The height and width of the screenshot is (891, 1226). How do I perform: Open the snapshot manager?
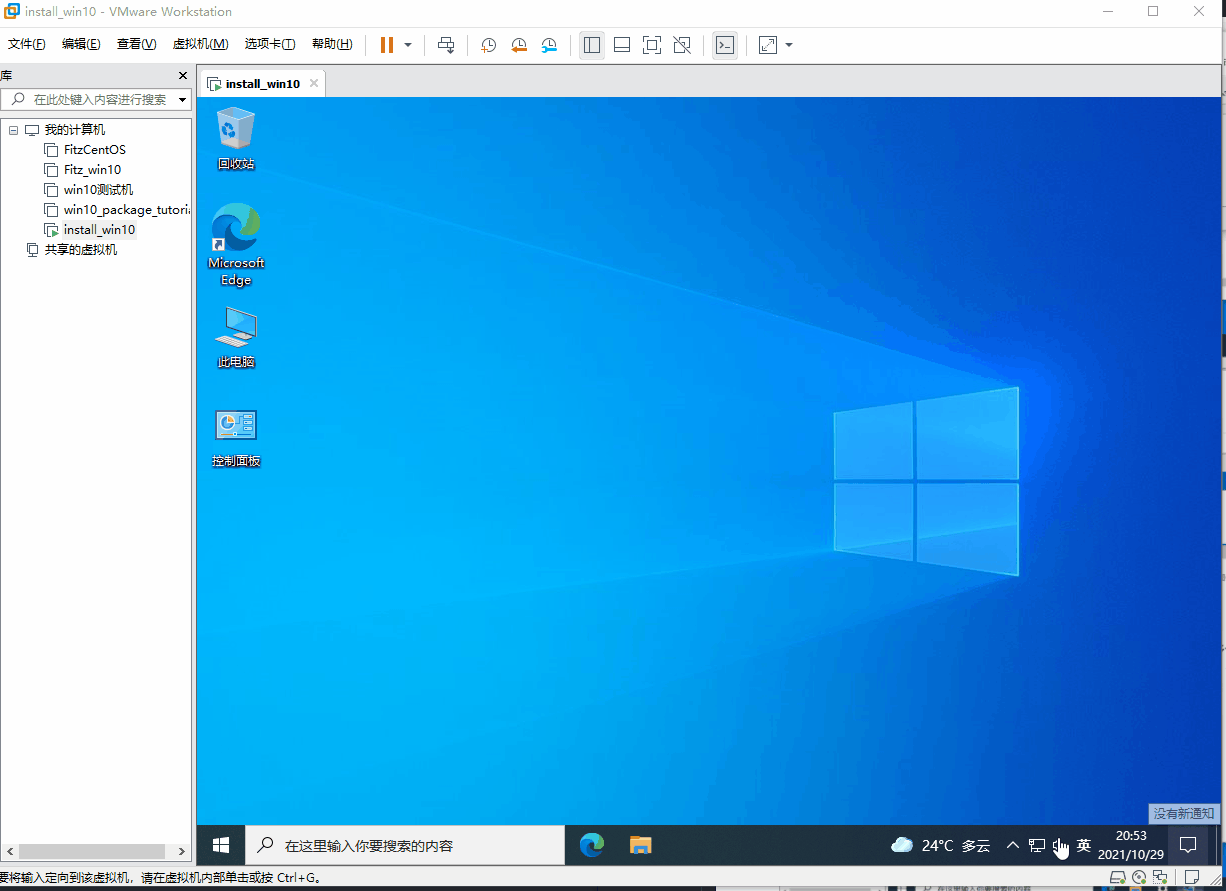pyautogui.click(x=550, y=45)
